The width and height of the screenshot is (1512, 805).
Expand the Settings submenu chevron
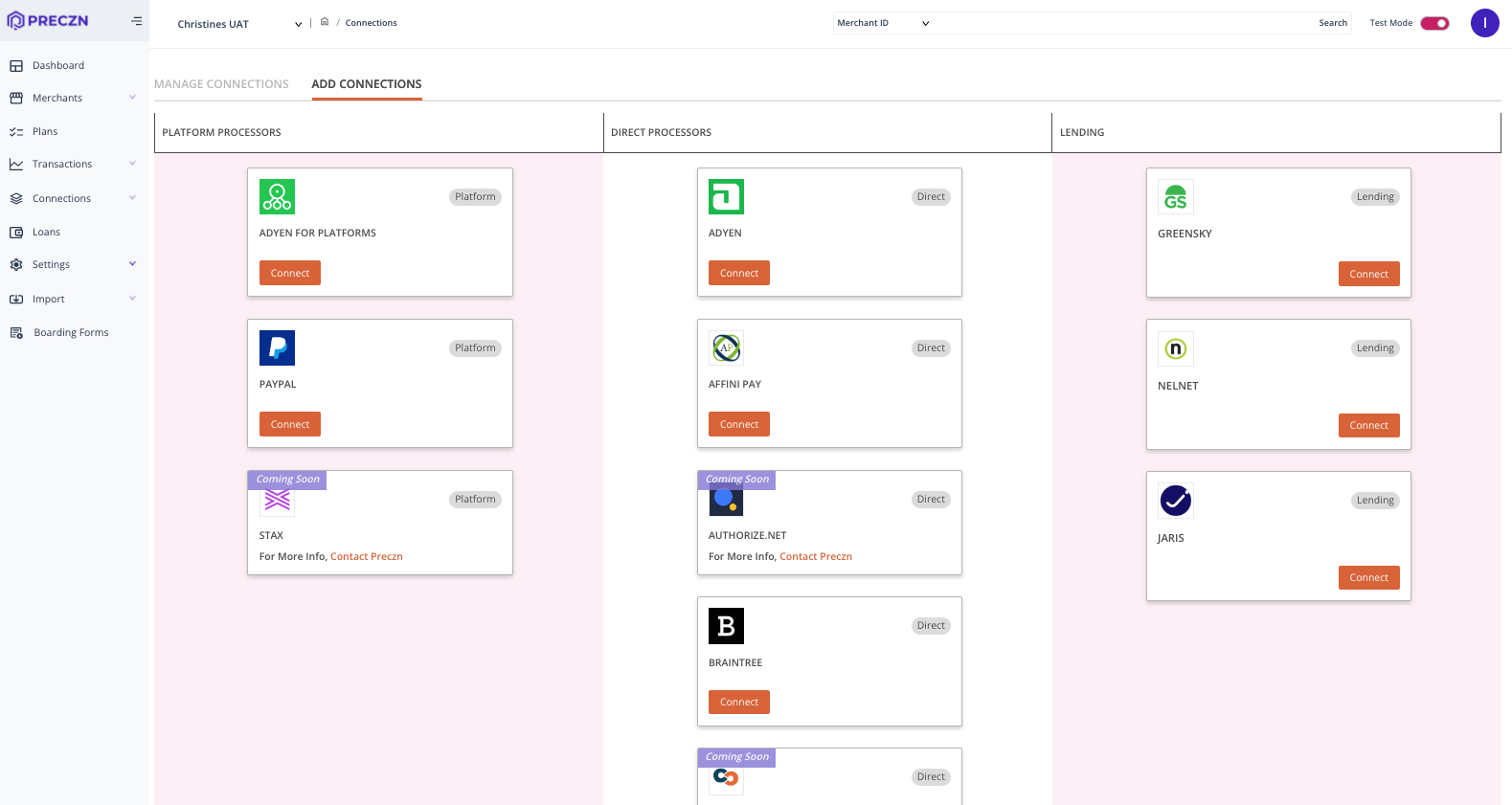pyautogui.click(x=132, y=263)
